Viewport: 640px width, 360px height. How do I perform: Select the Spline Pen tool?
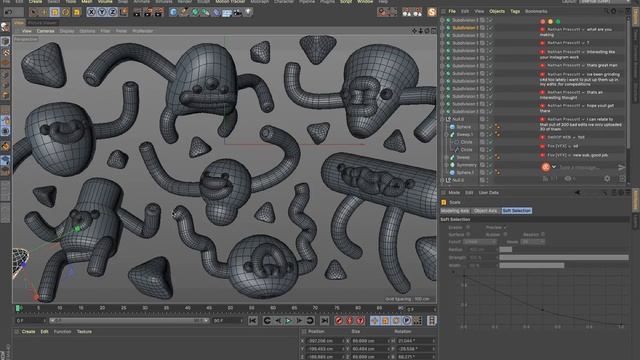tap(184, 12)
